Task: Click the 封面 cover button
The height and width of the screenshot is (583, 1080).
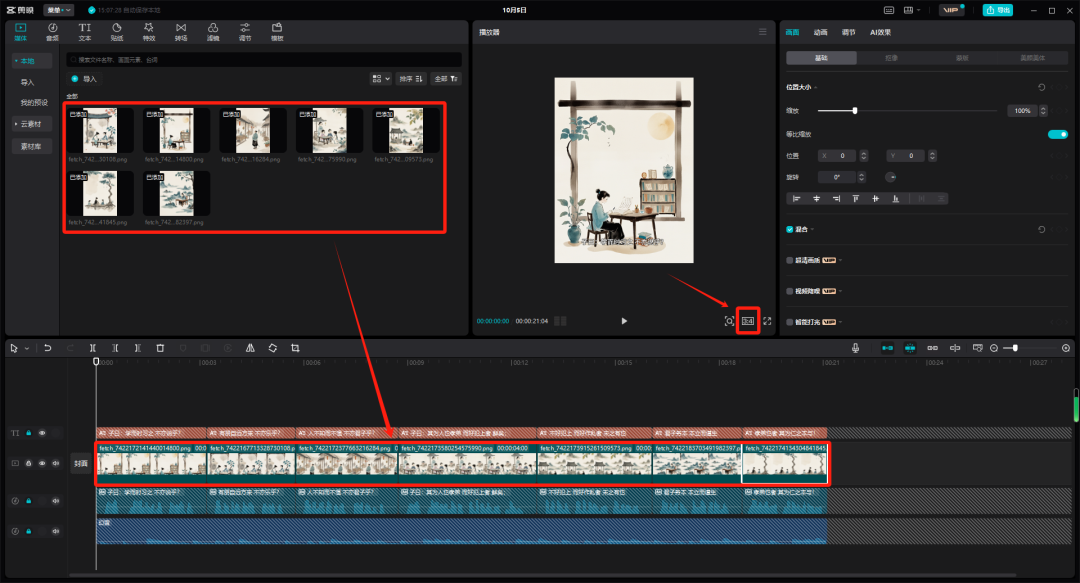Action: [81, 464]
